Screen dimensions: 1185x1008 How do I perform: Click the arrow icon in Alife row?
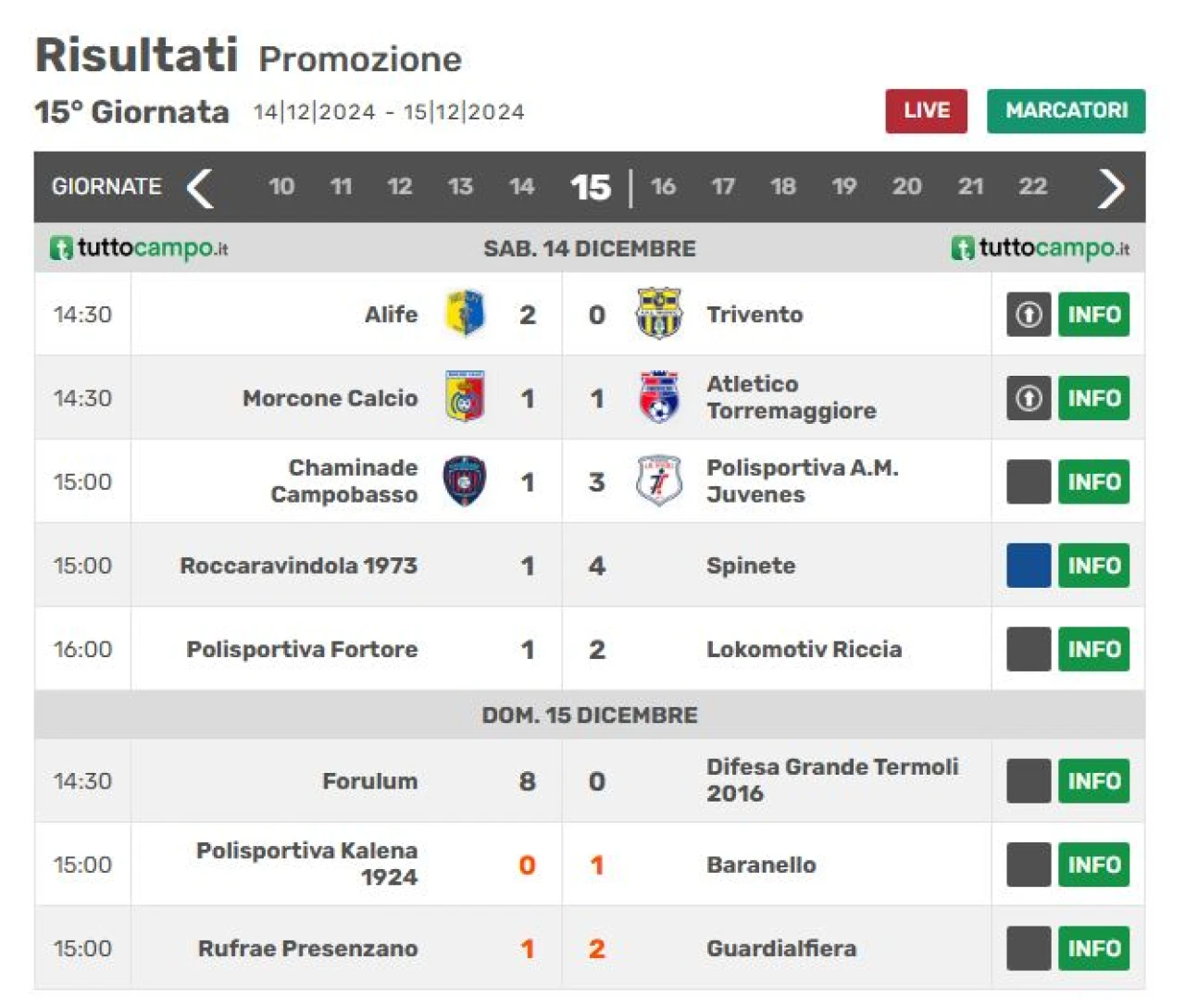(x=1029, y=315)
